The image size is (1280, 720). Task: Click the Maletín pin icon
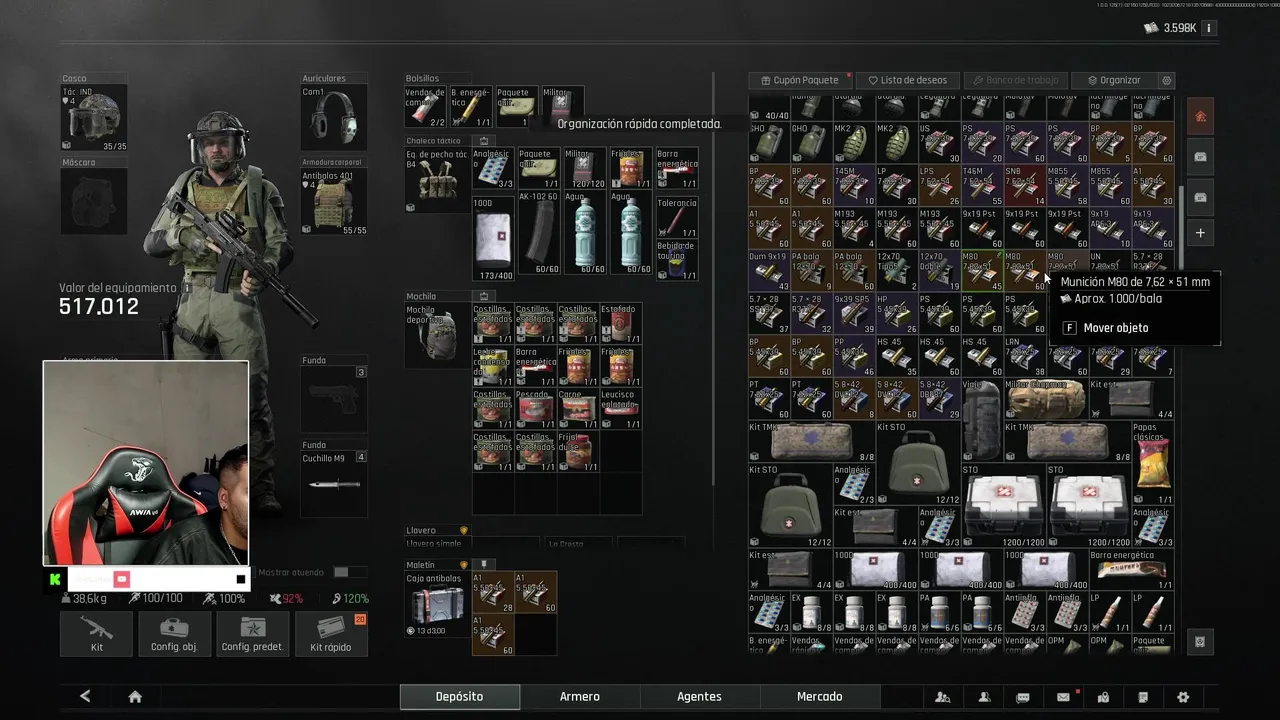(x=484, y=564)
